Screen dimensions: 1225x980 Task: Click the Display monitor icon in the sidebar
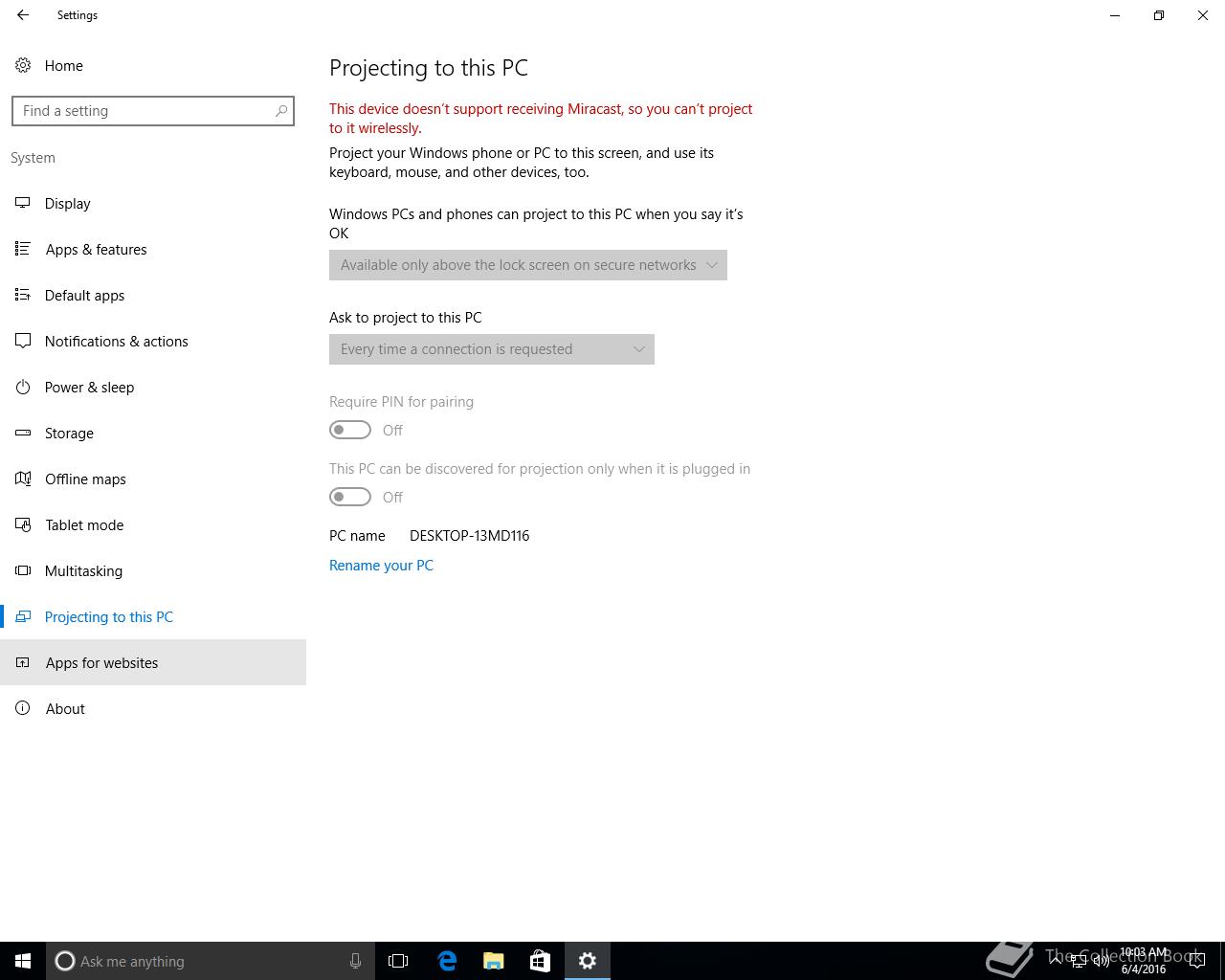coord(23,203)
